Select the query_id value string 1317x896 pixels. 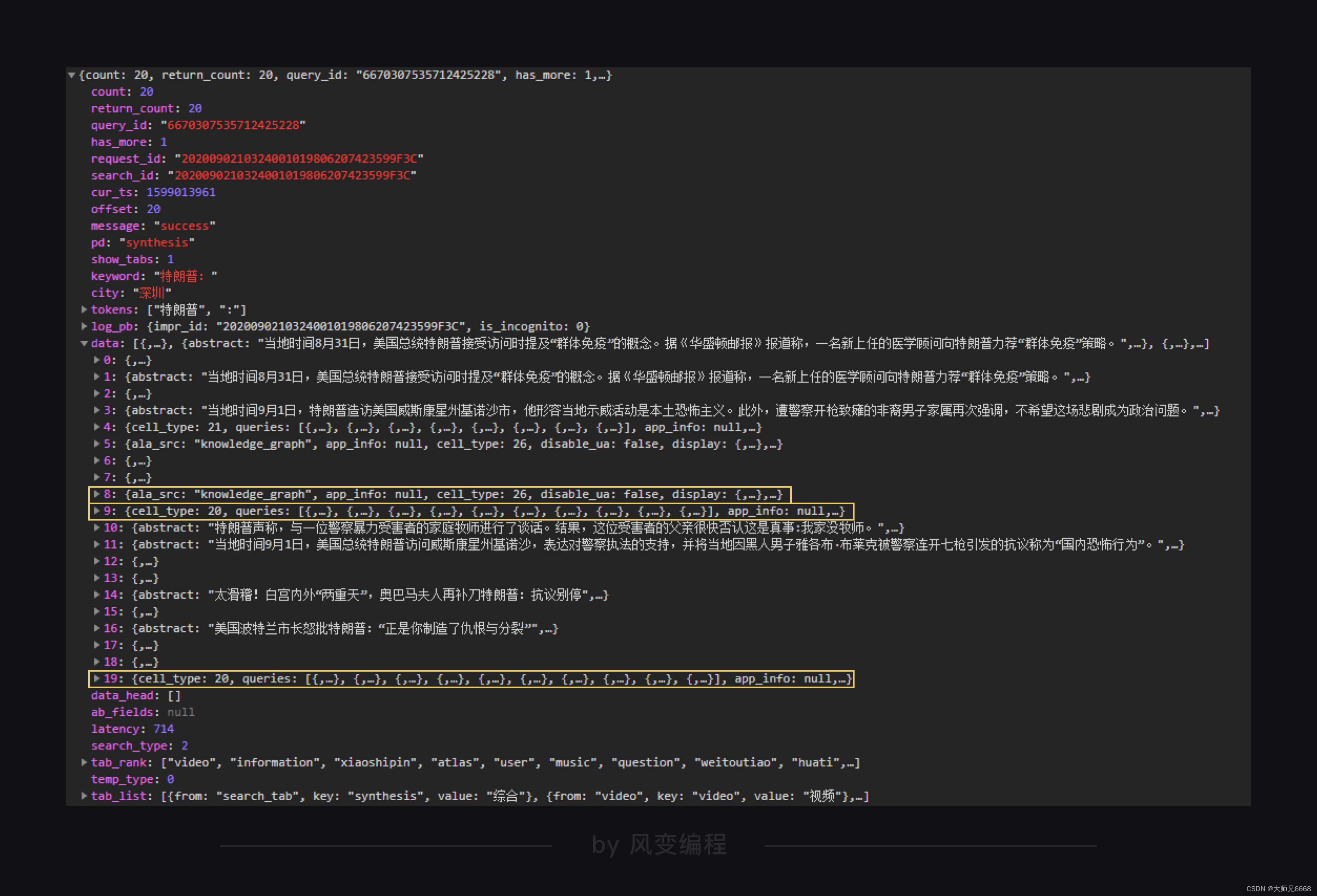tap(233, 125)
